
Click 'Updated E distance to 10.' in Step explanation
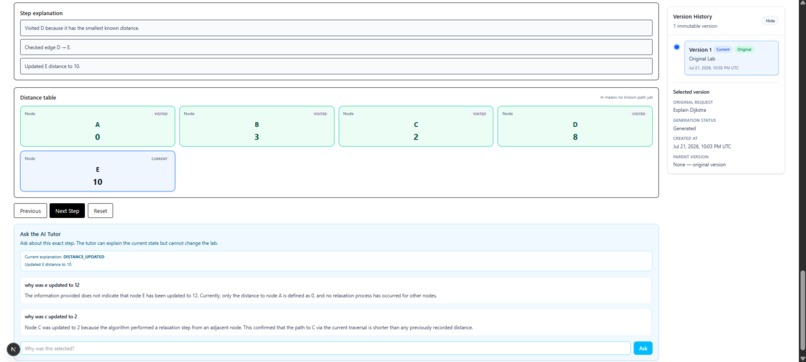[x=336, y=66]
